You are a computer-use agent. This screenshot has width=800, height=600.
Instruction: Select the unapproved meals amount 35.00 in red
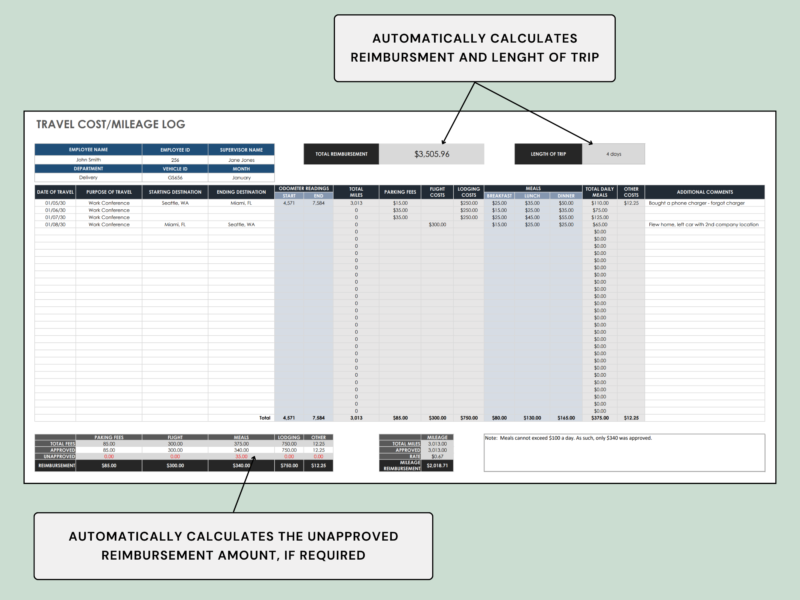241,457
